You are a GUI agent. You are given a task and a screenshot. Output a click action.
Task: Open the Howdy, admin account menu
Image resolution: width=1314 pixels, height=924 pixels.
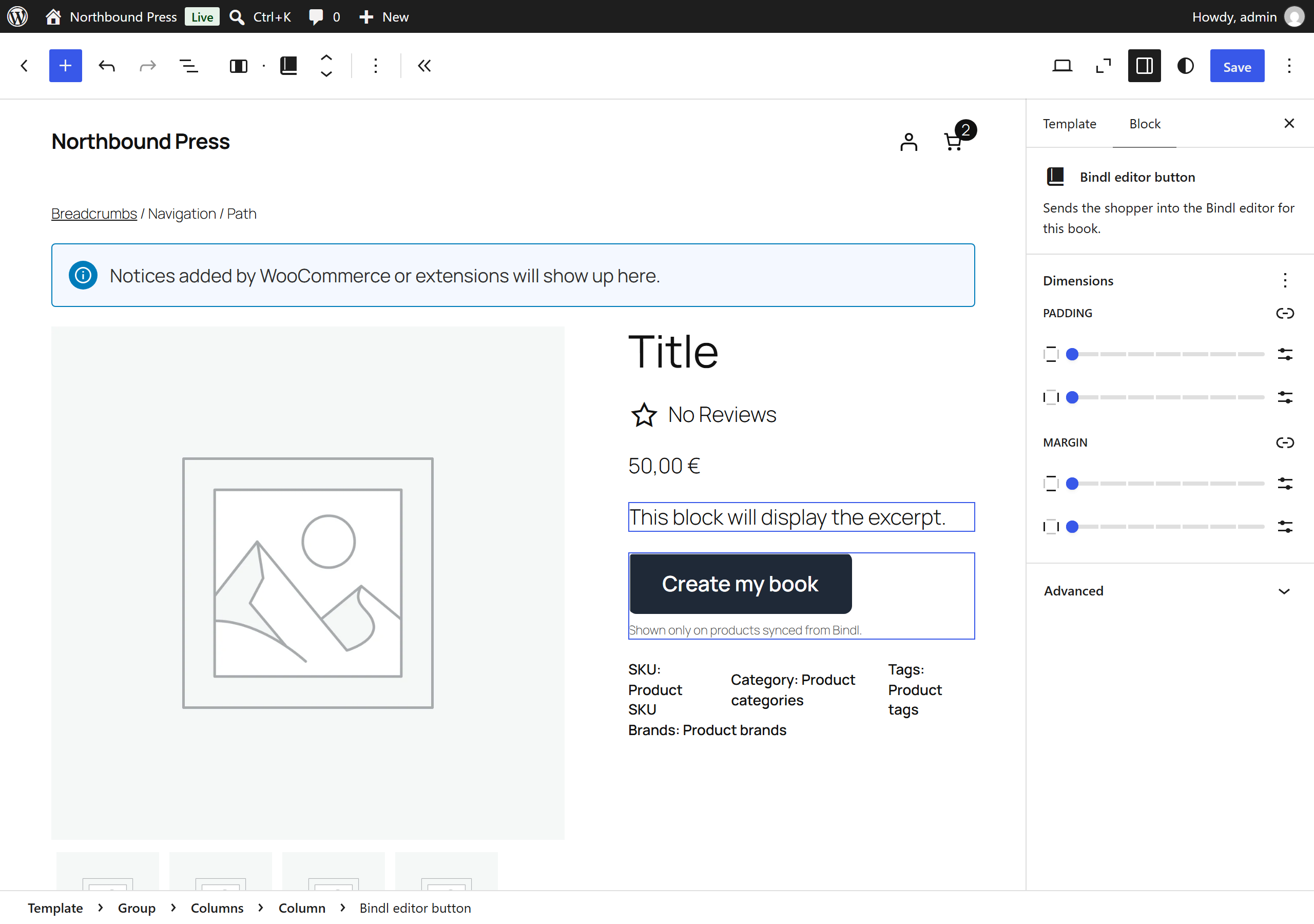coord(1247,16)
